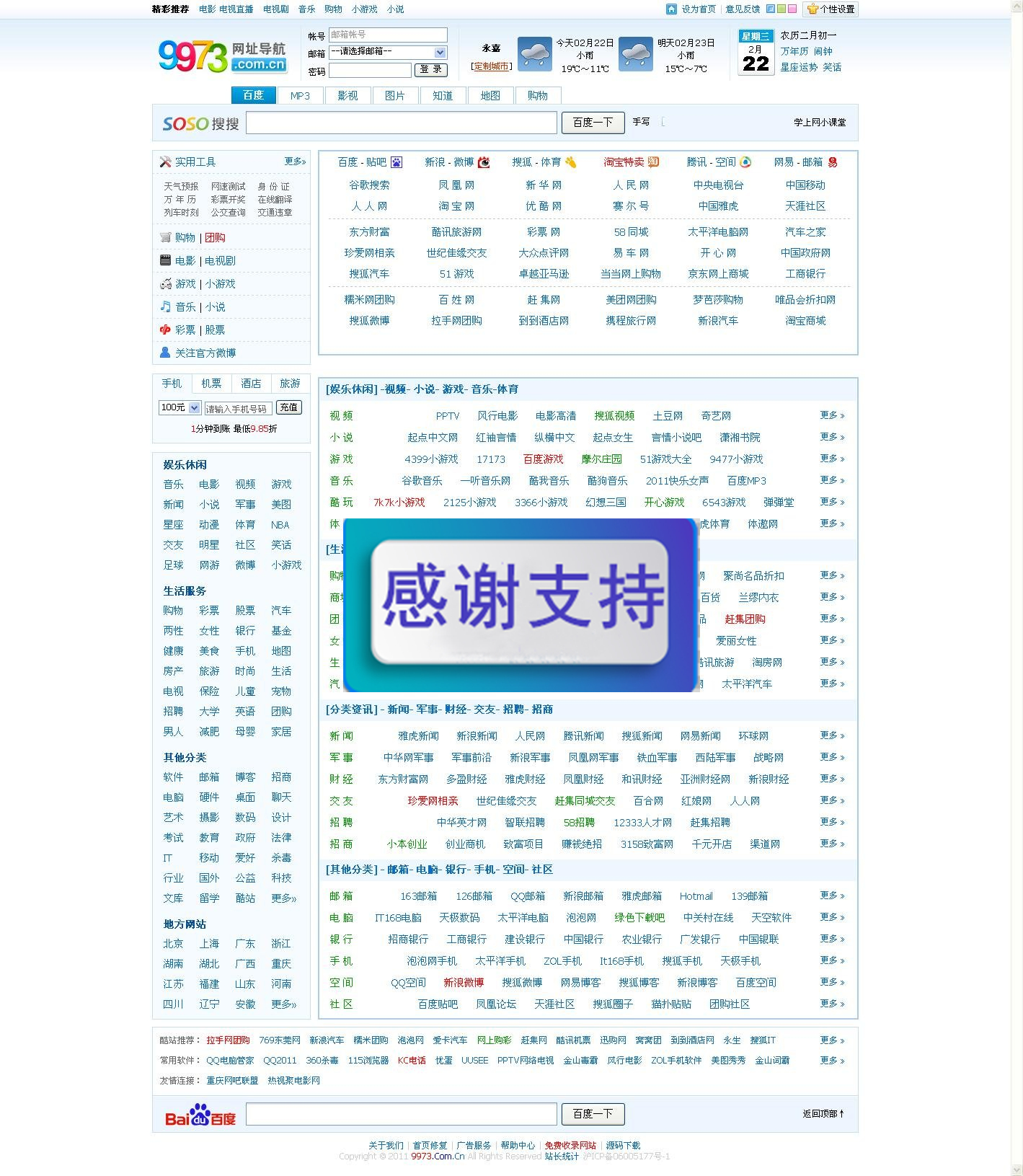The image size is (1023, 1176).
Task: Click today's rain cloud weather icon
Action: pos(534,54)
